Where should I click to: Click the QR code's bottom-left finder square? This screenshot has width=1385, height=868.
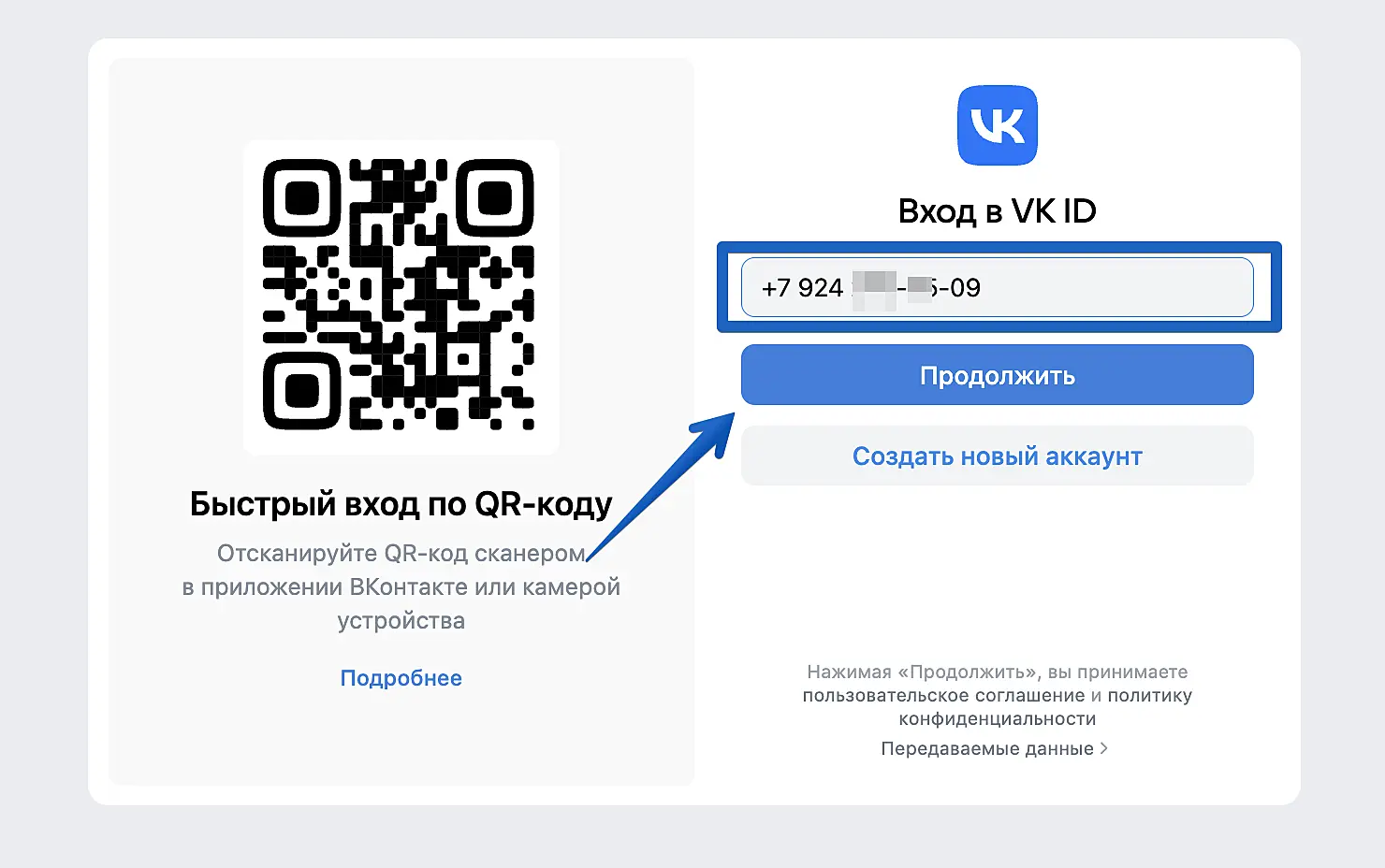tap(301, 391)
